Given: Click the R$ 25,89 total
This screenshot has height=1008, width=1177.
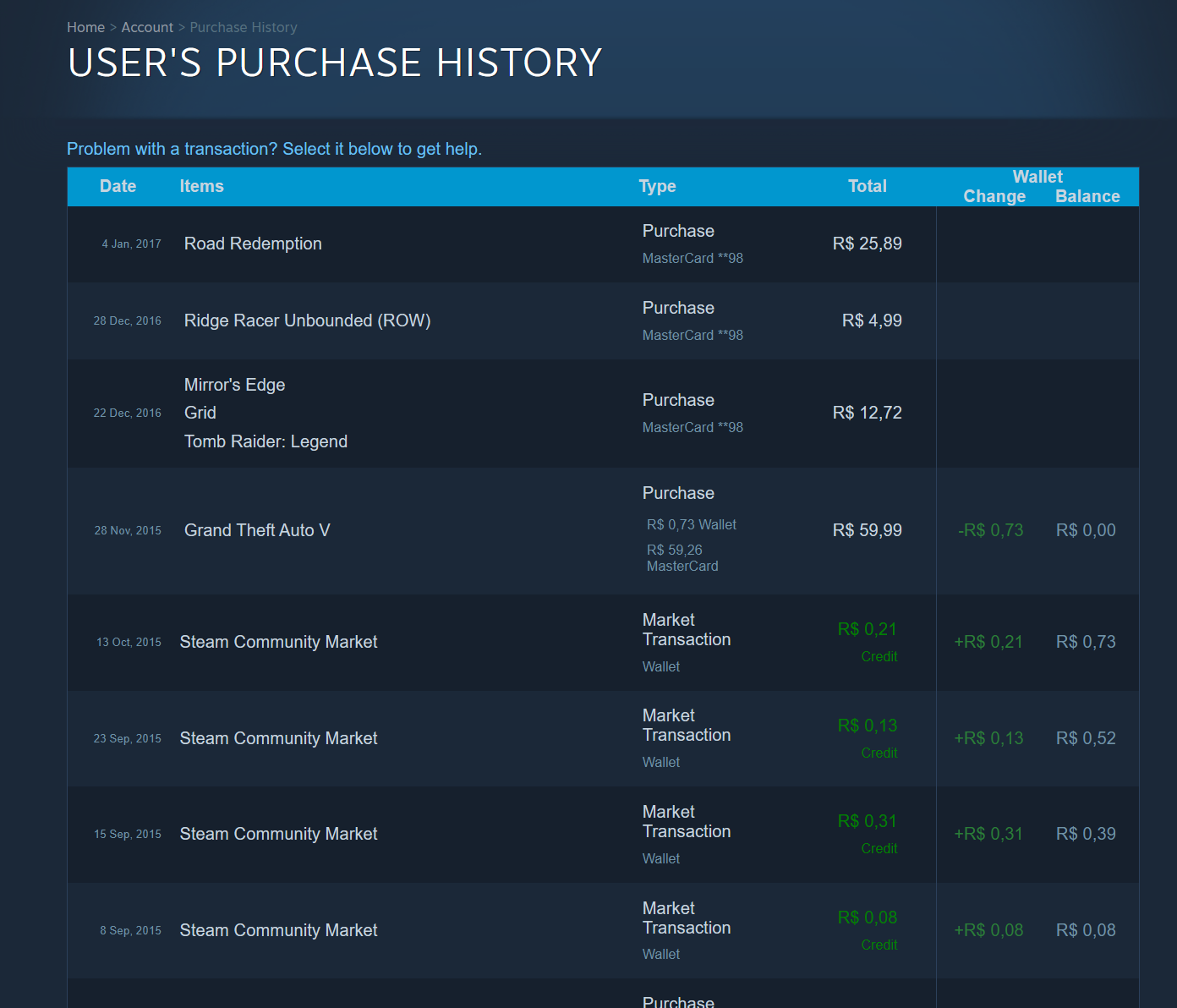Looking at the screenshot, I should pyautogui.click(x=867, y=244).
